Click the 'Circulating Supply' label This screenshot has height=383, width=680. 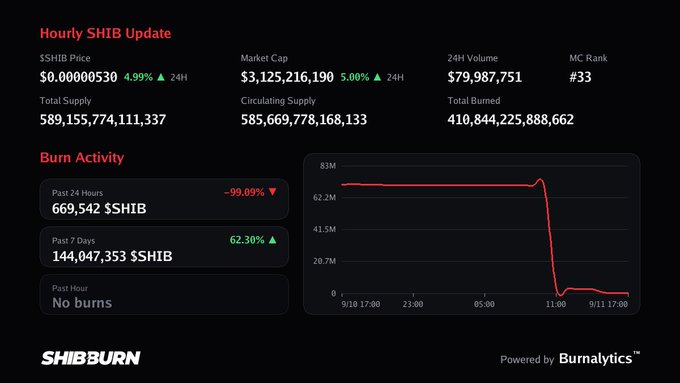[278, 101]
